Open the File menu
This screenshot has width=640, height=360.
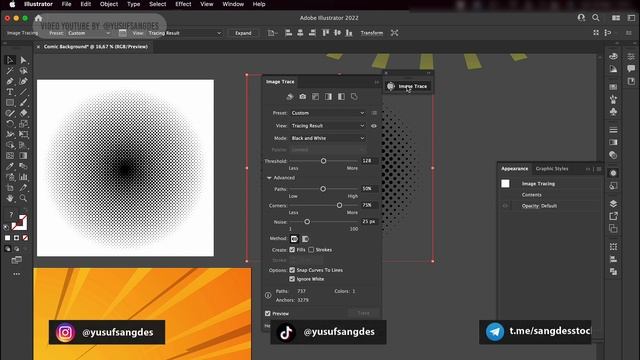pos(67,4)
